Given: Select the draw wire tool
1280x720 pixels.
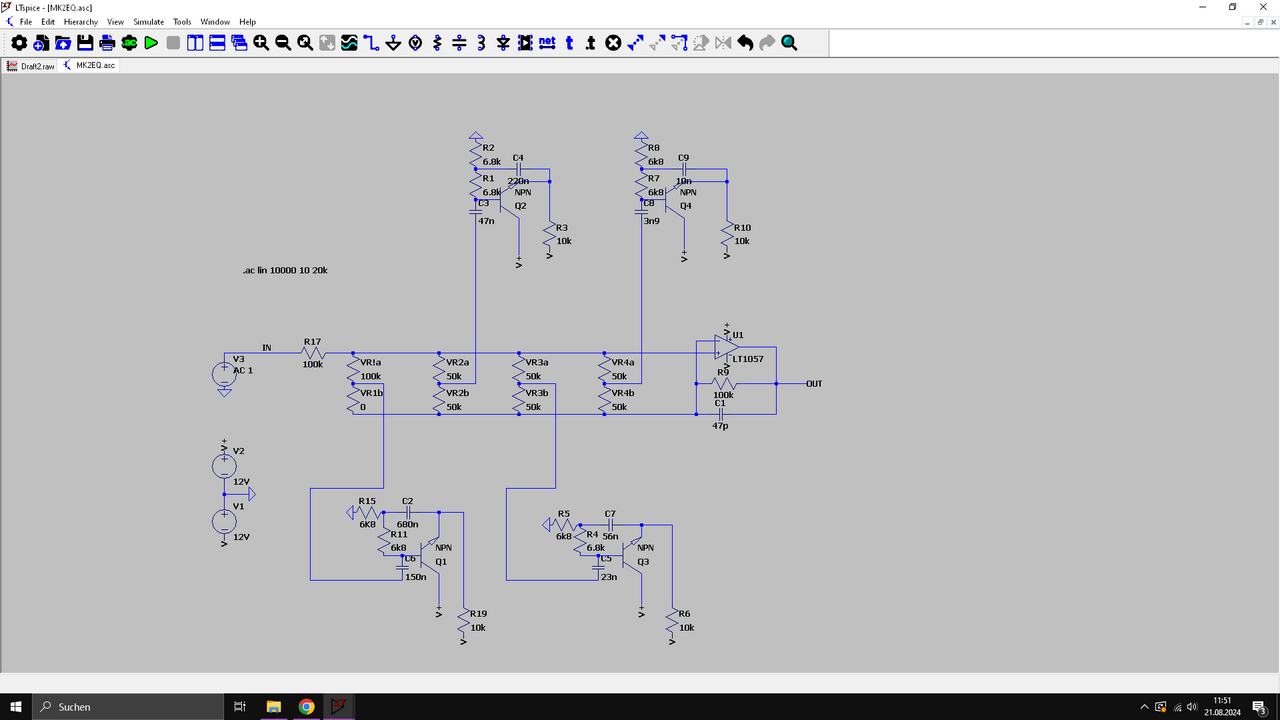Looking at the screenshot, I should (371, 43).
